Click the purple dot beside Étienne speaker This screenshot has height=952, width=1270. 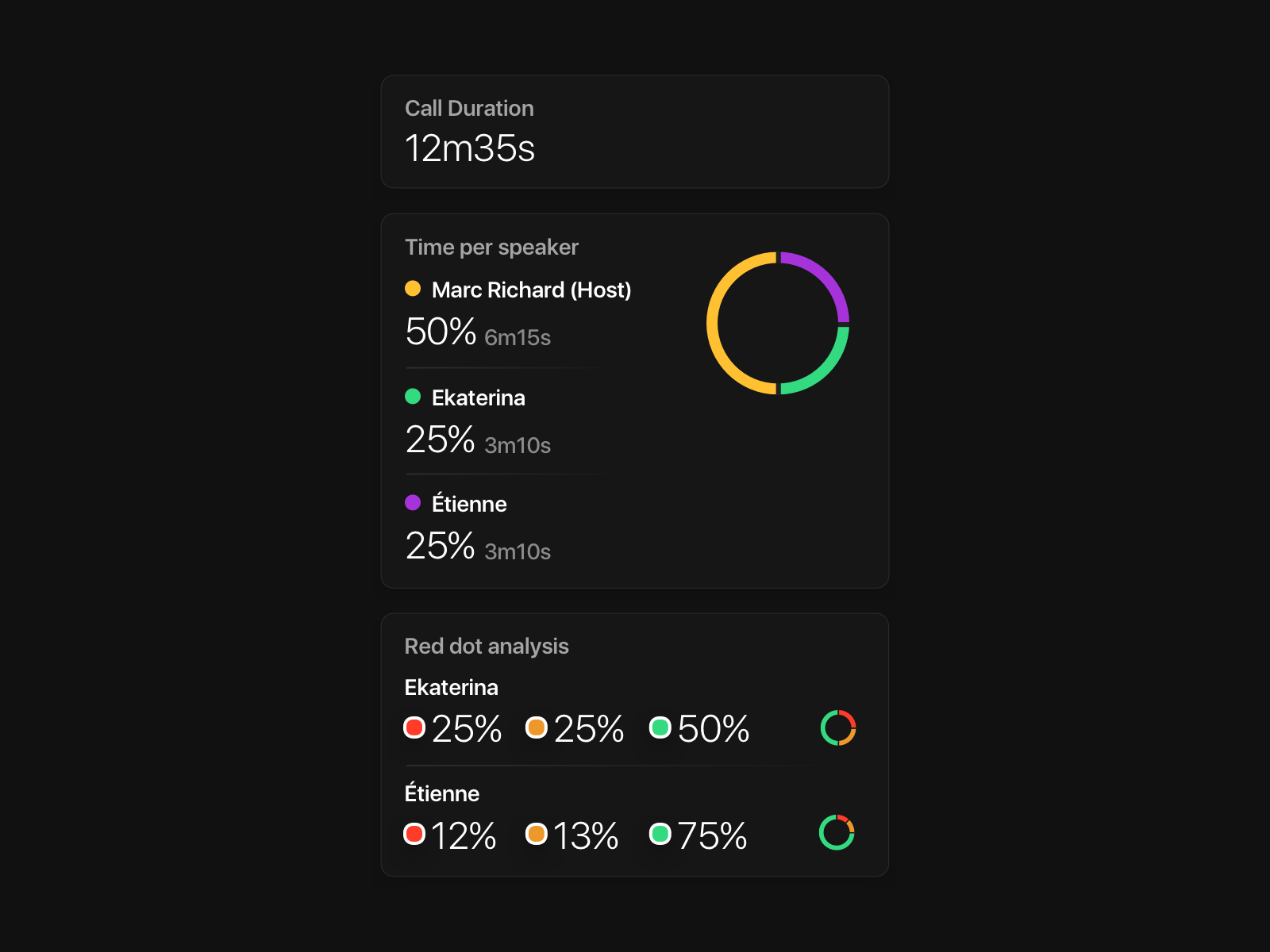tap(413, 503)
